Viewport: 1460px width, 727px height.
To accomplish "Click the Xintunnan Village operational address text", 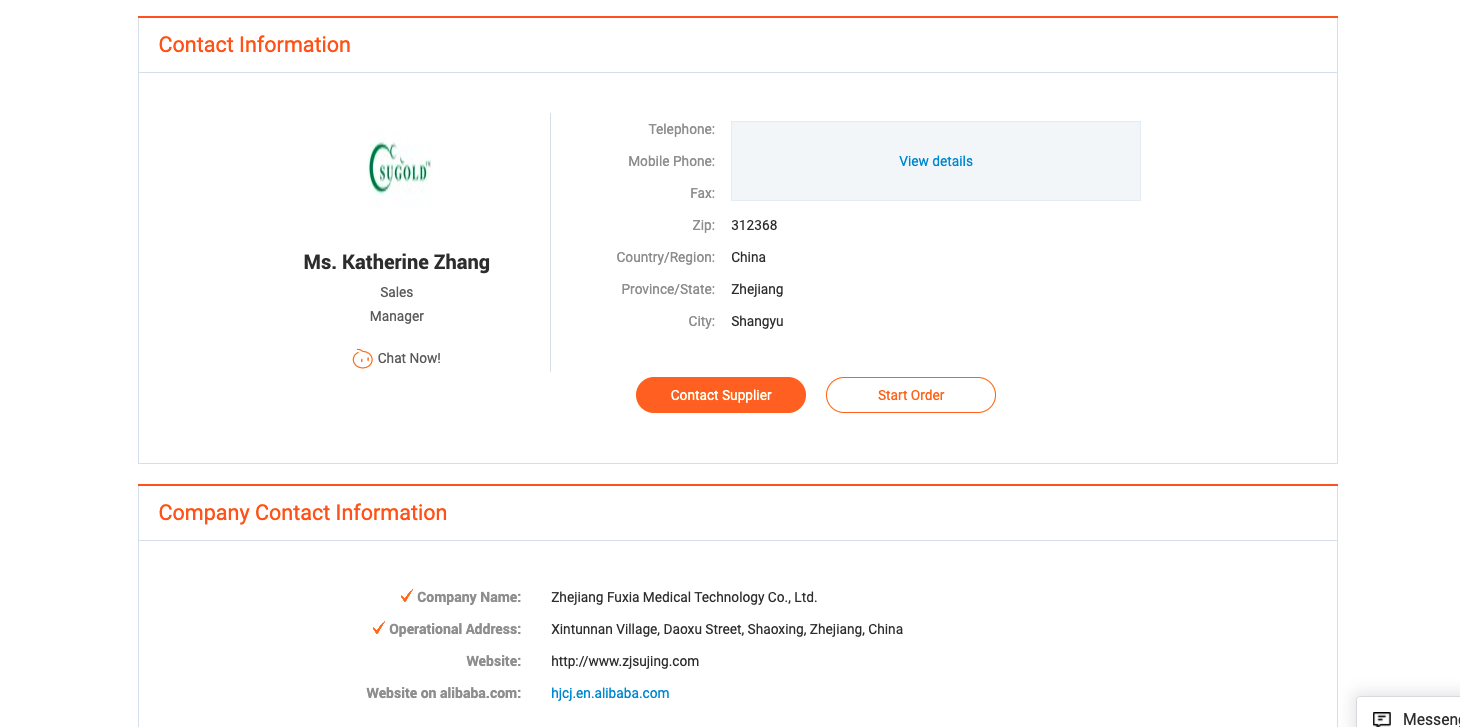I will (727, 629).
